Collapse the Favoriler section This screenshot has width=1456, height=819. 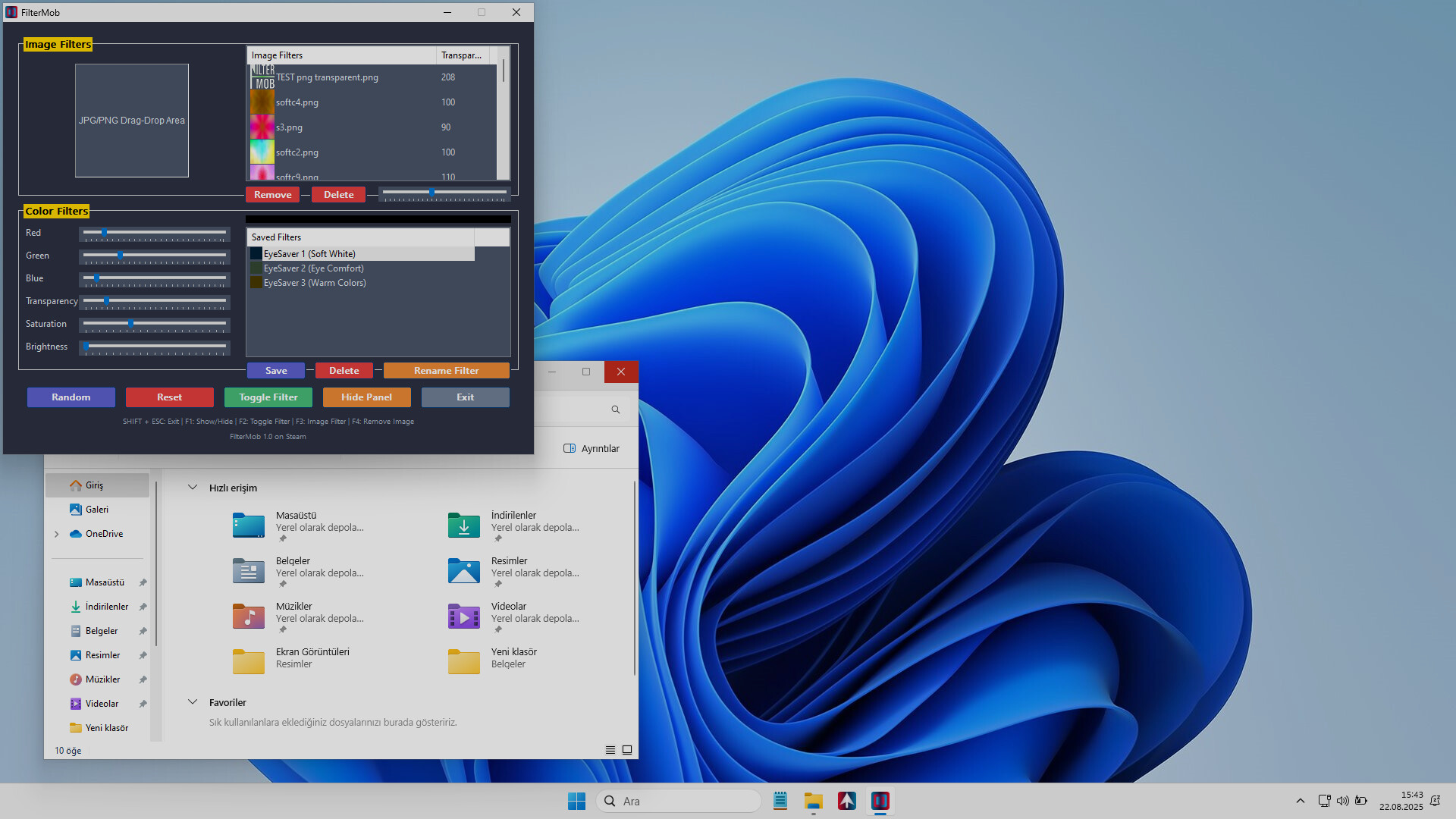coord(193,701)
